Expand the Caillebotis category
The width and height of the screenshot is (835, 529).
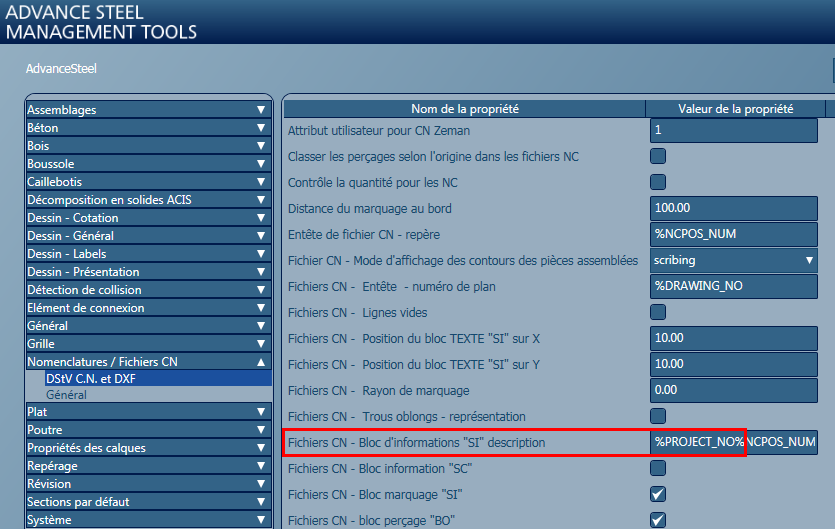click(x=149, y=182)
